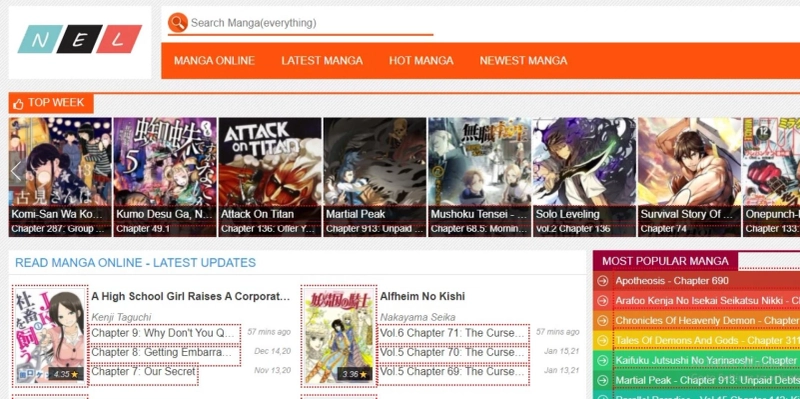Click the TOP WEEK thumbs-up icon
Image resolution: width=800 pixels, height=399 pixels.
19,104
